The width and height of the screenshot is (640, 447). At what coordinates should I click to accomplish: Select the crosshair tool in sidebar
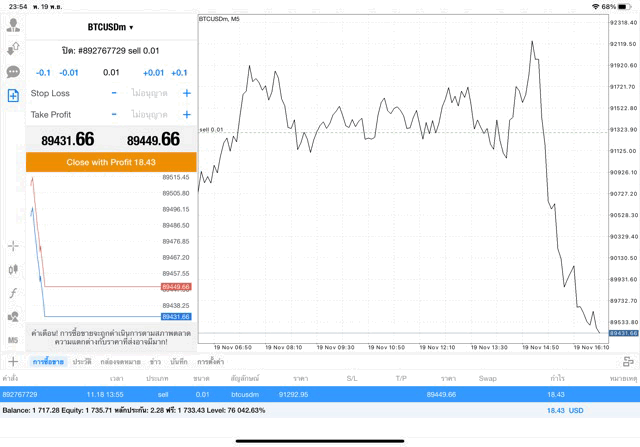tap(13, 245)
